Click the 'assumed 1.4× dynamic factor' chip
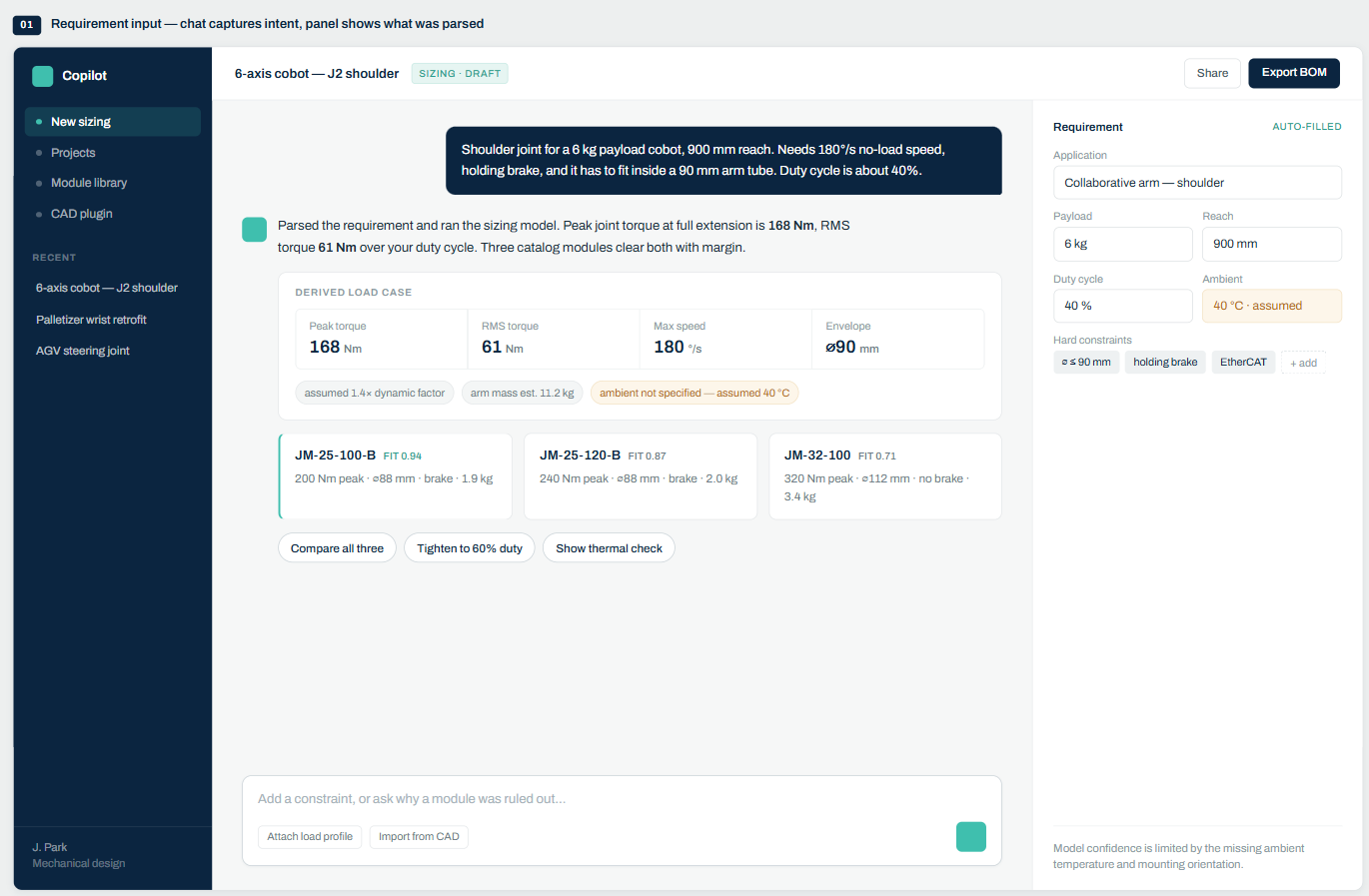Screen dimensions: 1369x896 [x=375, y=394]
